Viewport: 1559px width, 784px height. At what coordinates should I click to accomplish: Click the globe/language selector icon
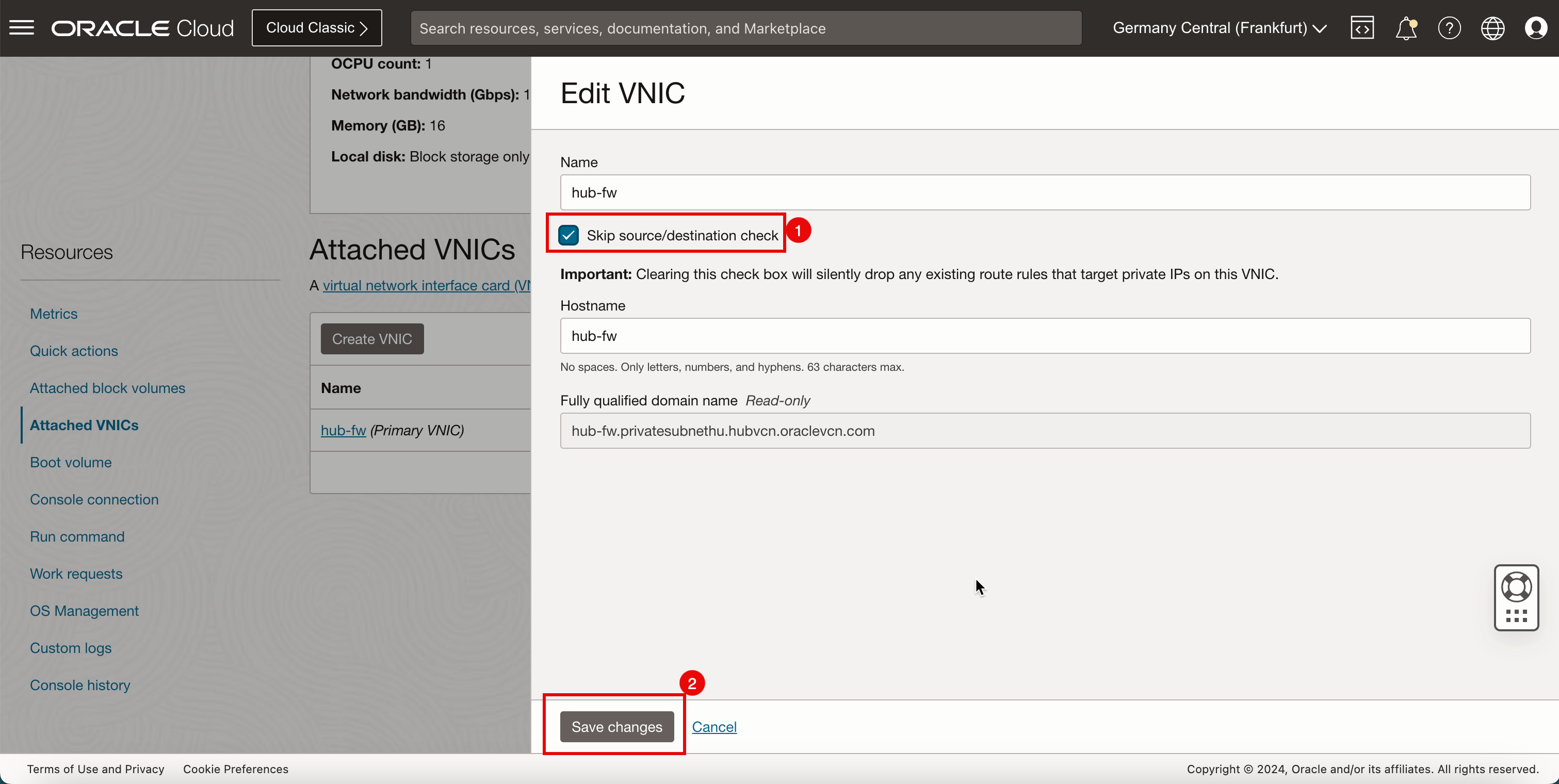coord(1493,27)
